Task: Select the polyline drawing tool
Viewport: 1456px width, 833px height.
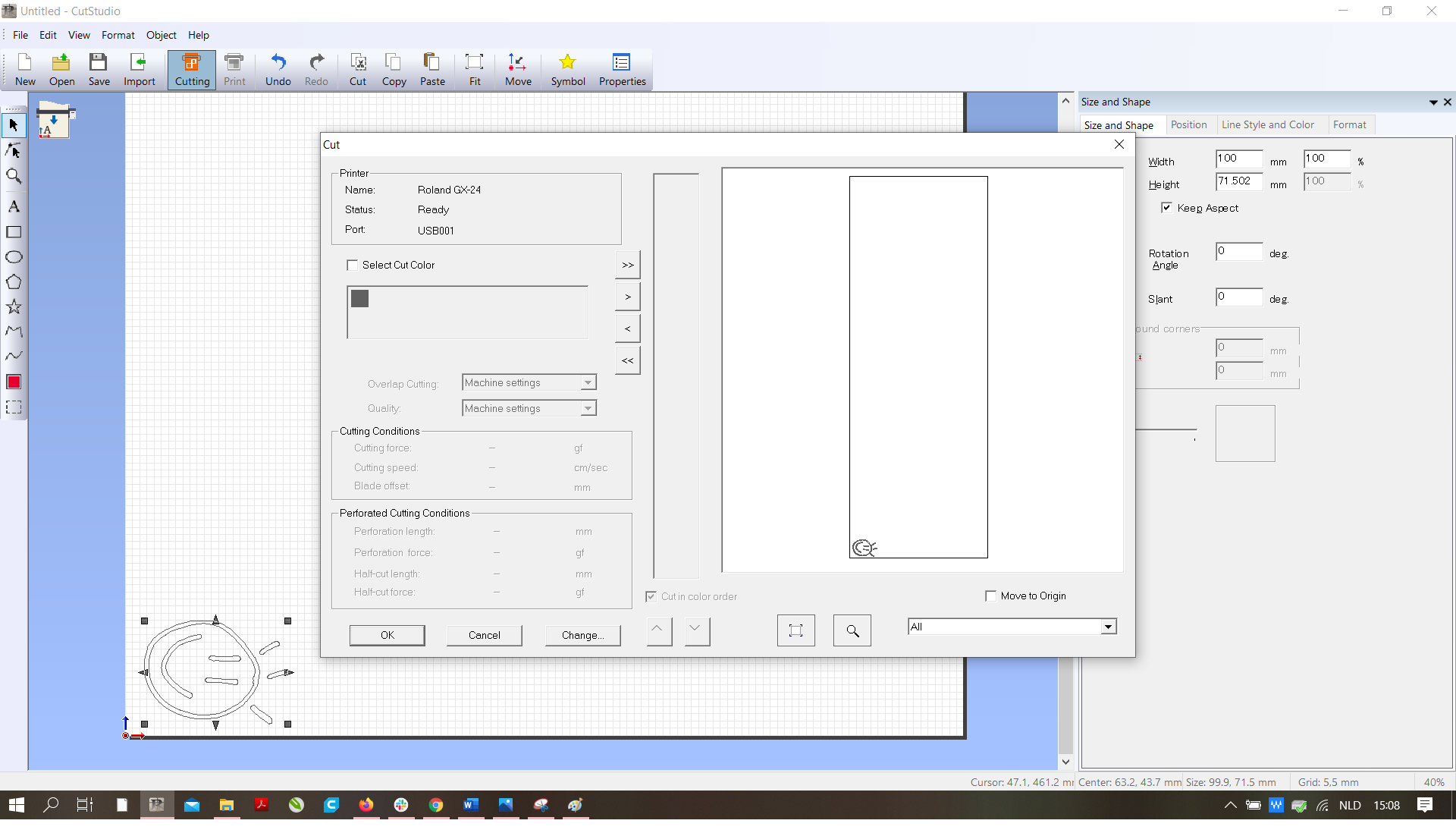Action: coord(14,332)
